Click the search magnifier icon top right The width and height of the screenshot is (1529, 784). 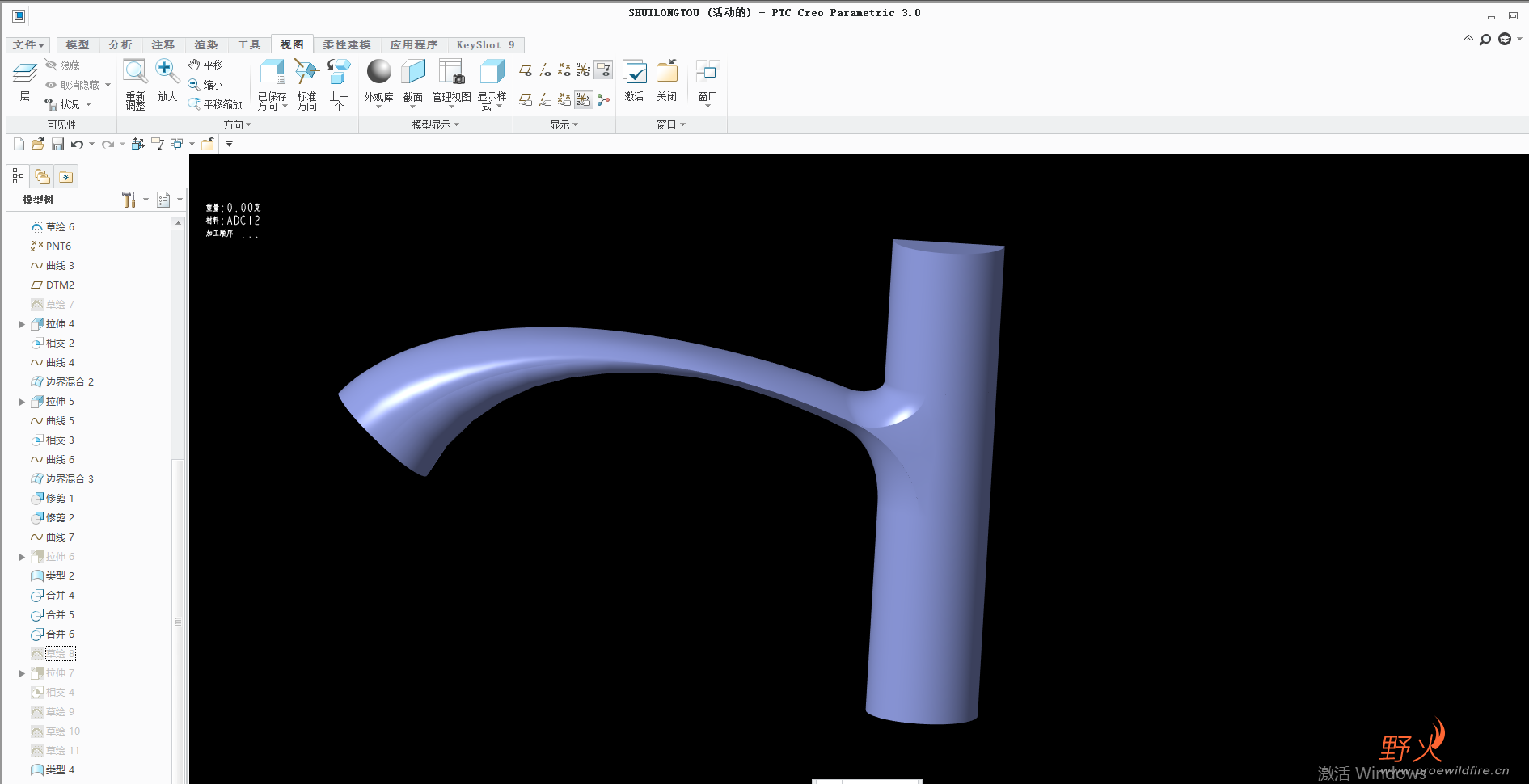[1485, 39]
